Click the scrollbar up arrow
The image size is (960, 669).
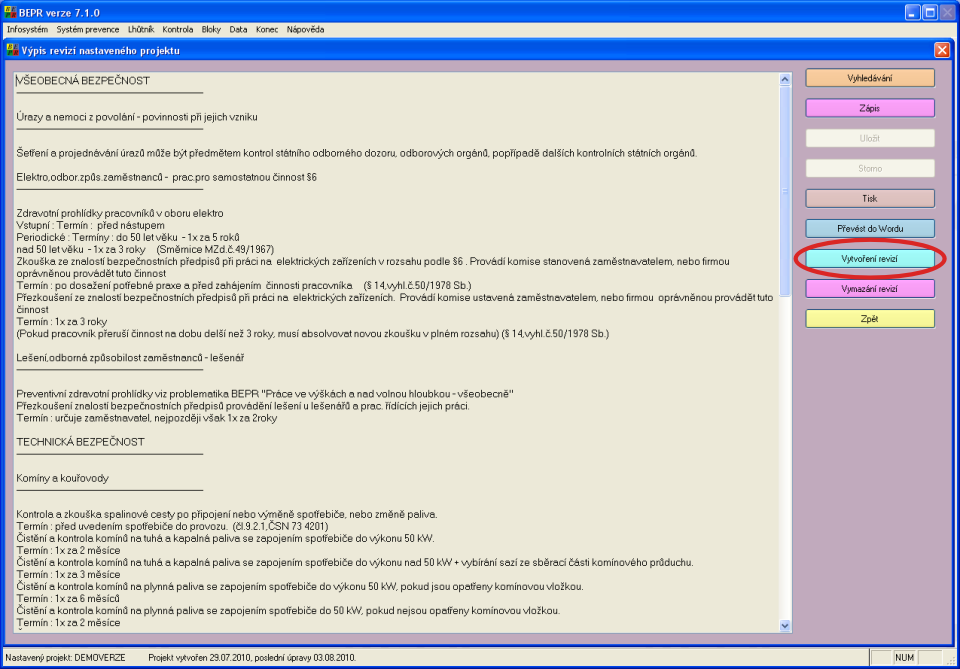785,79
